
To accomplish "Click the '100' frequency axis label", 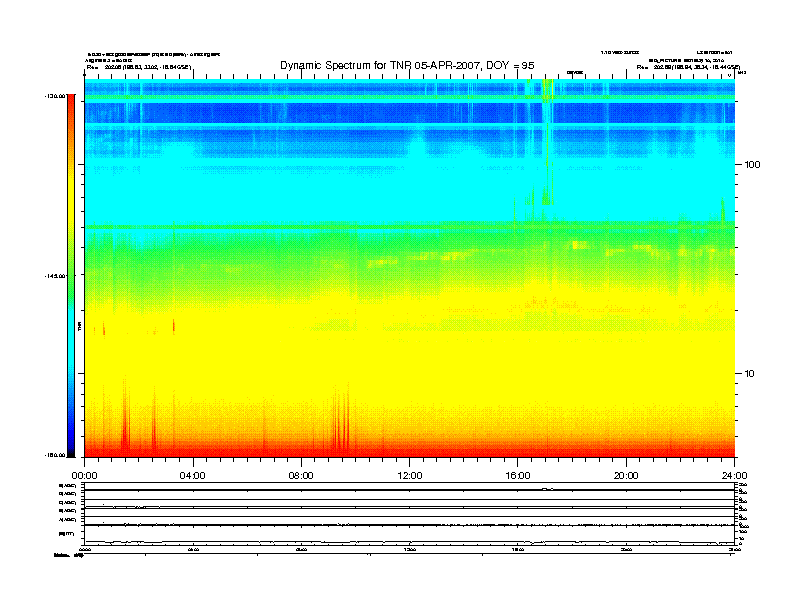I will 752,165.
